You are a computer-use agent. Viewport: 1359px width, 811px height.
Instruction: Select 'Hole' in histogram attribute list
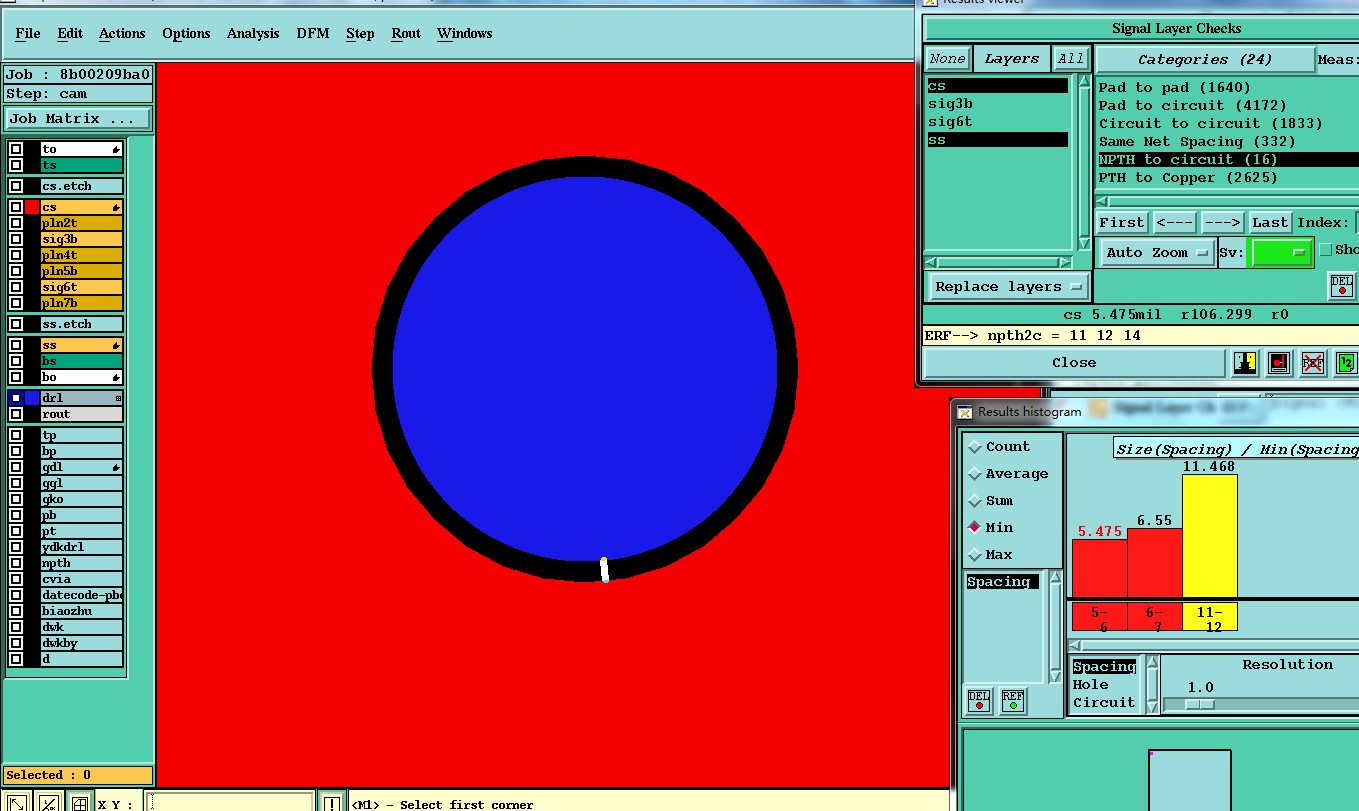pos(1090,684)
